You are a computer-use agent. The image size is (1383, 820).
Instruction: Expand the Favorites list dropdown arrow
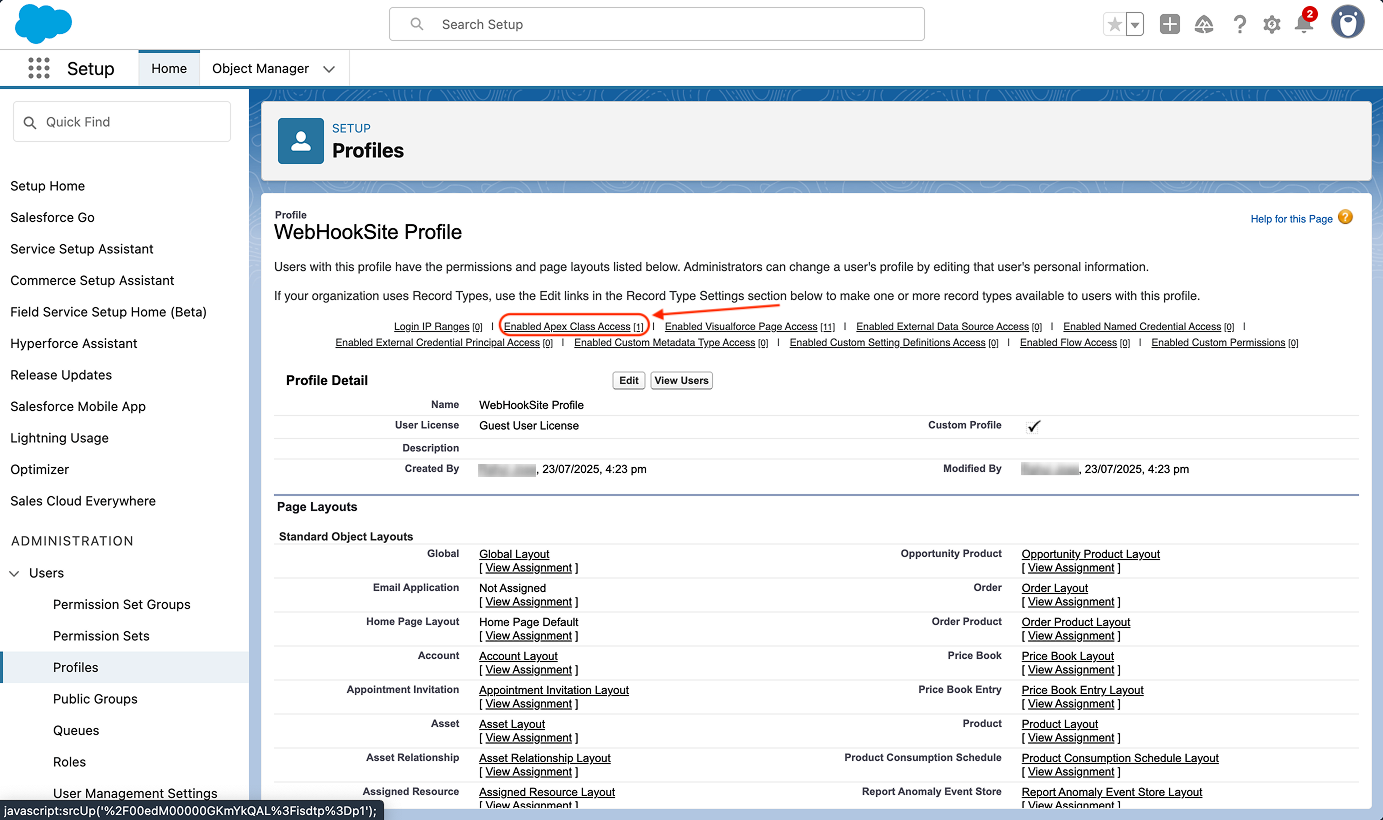pyautogui.click(x=1135, y=25)
